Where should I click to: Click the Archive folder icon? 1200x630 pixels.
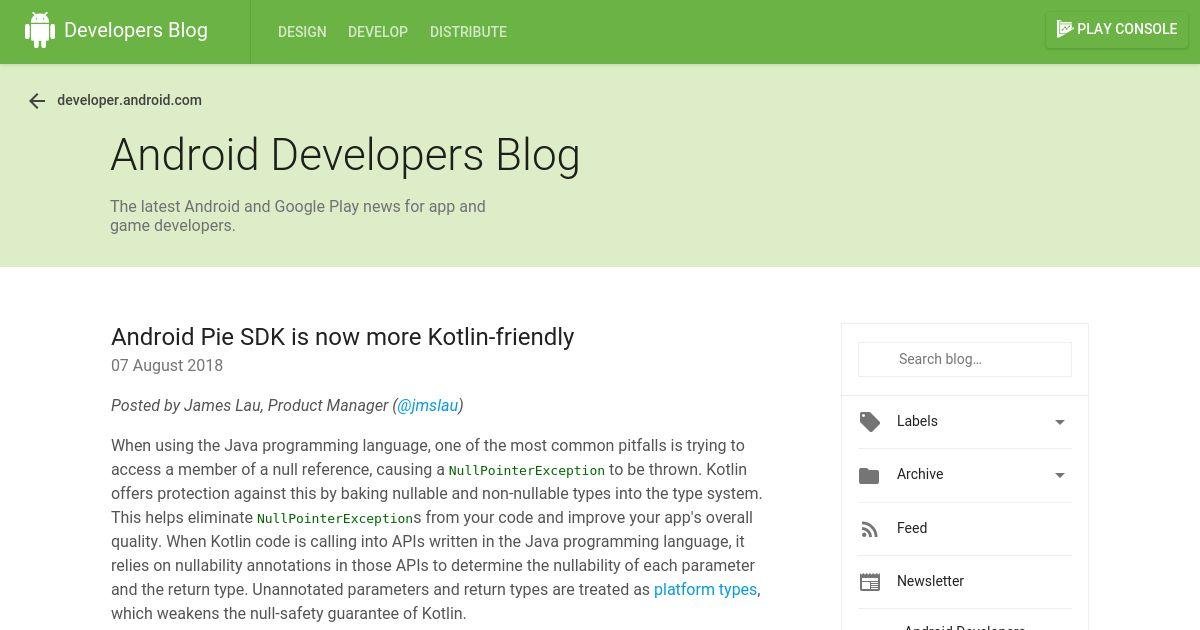point(869,475)
